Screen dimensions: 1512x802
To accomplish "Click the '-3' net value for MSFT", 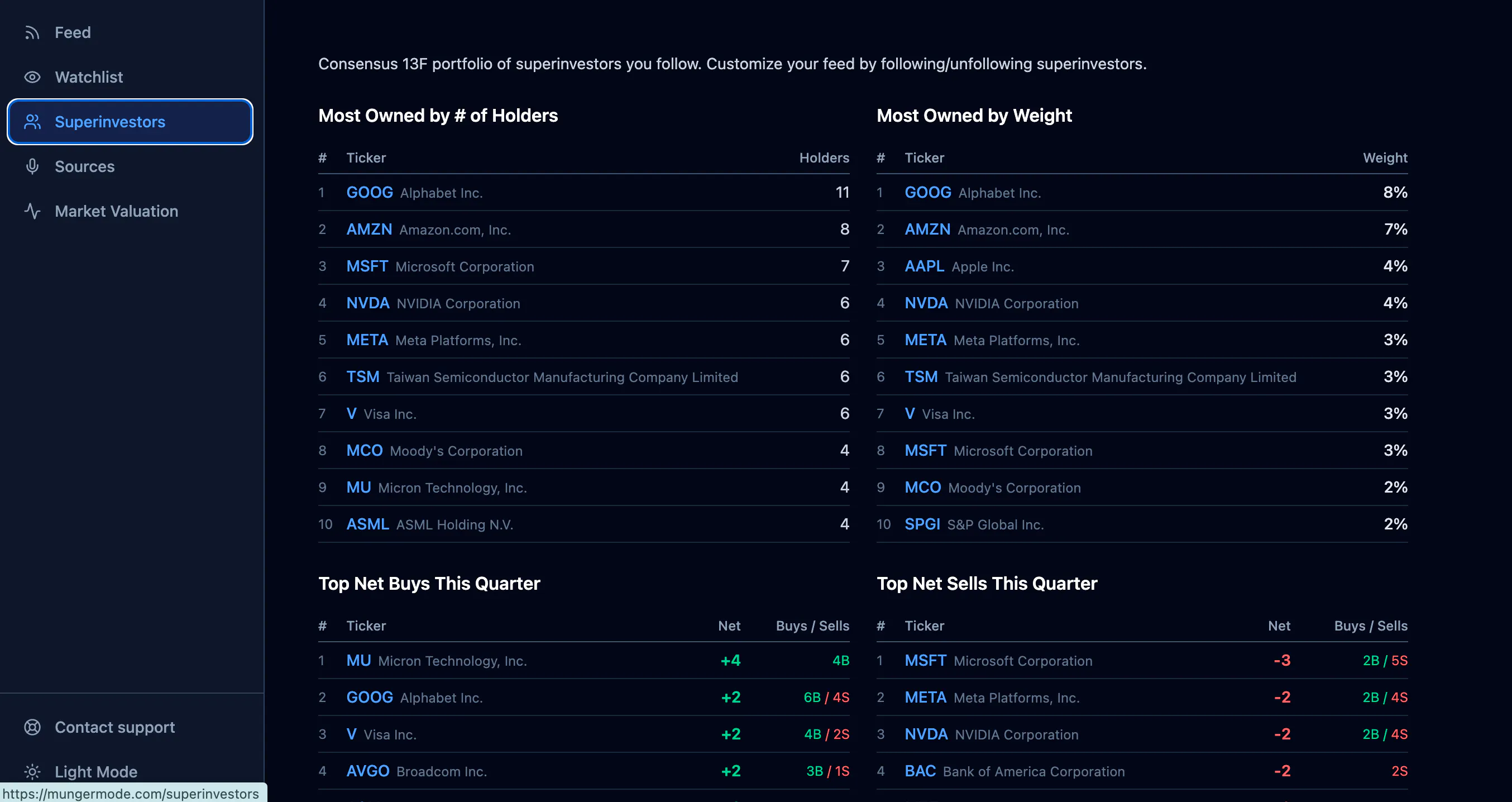I will pos(1281,661).
